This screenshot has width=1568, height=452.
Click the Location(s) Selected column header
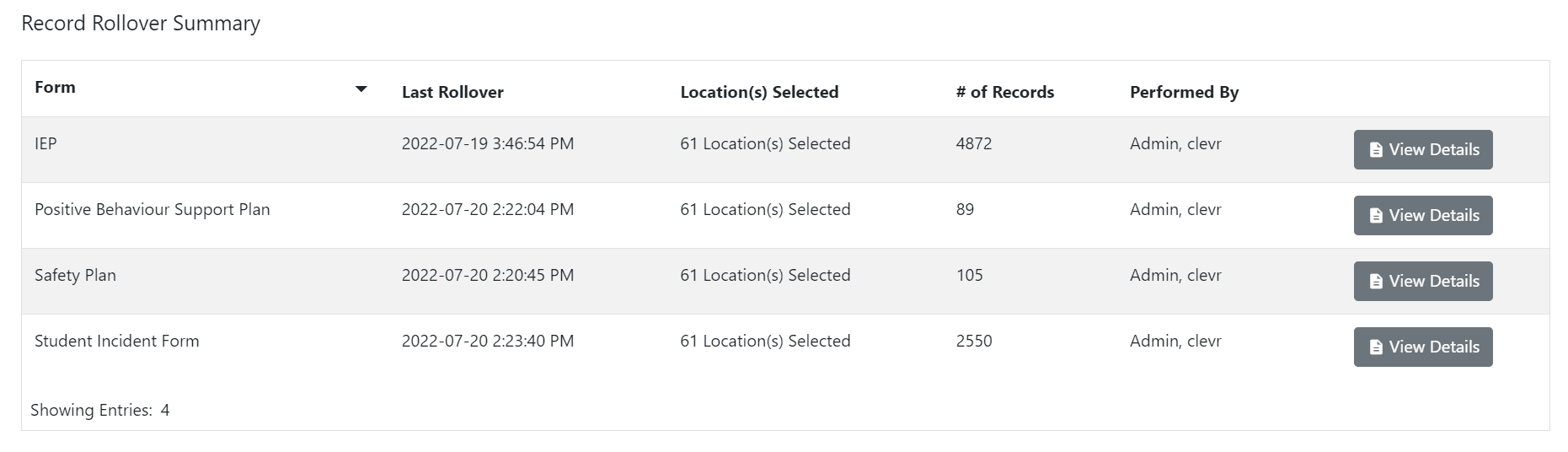pos(759,93)
